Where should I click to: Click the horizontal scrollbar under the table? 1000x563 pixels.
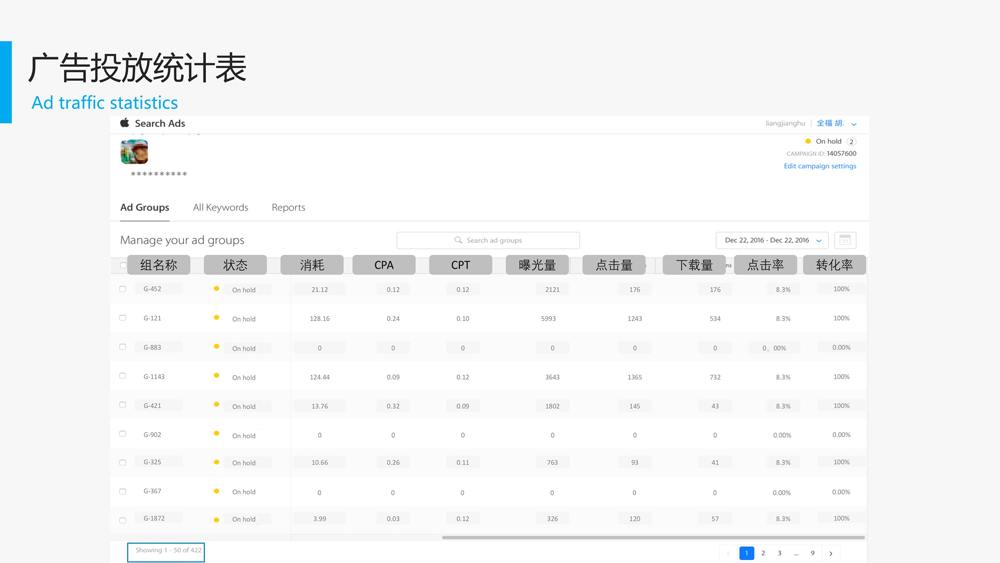pyautogui.click(x=652, y=537)
